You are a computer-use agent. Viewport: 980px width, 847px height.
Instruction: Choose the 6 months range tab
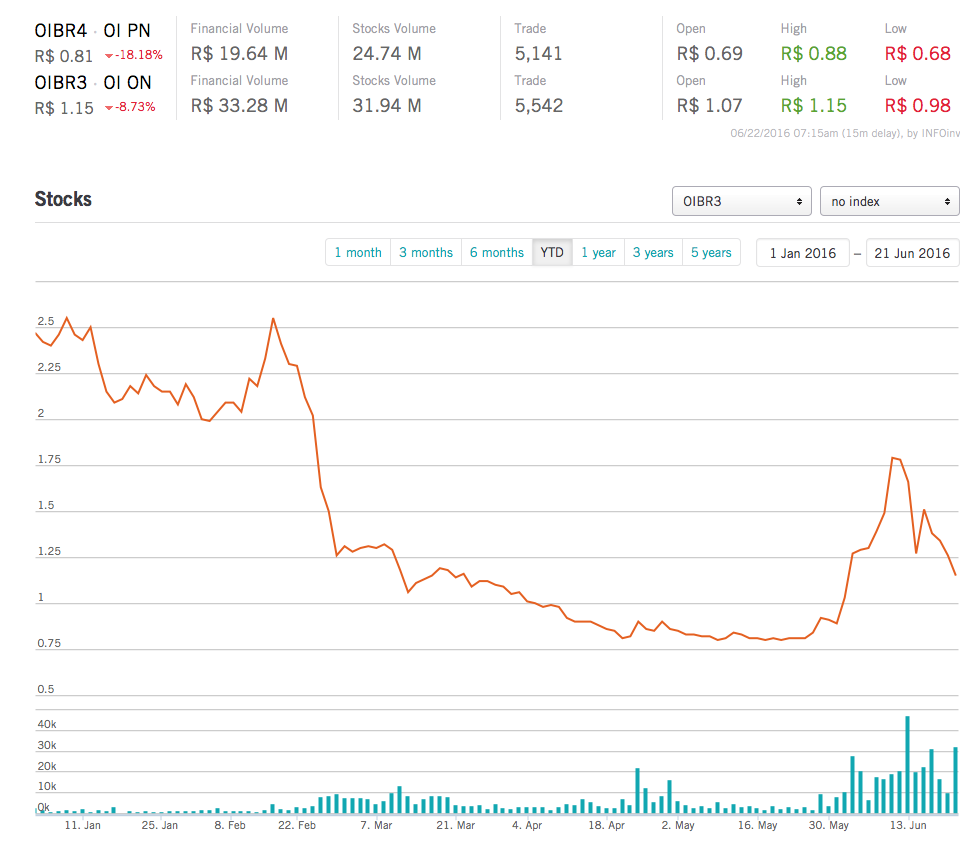coord(497,253)
